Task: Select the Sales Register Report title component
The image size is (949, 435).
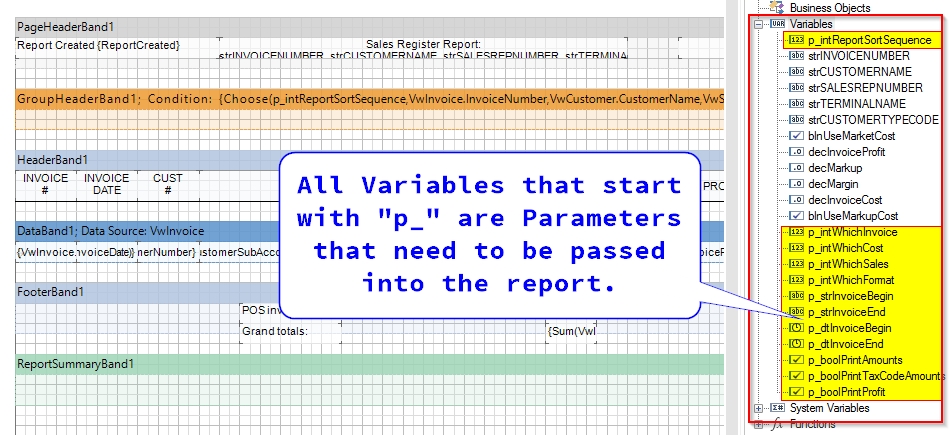Action: coord(423,48)
